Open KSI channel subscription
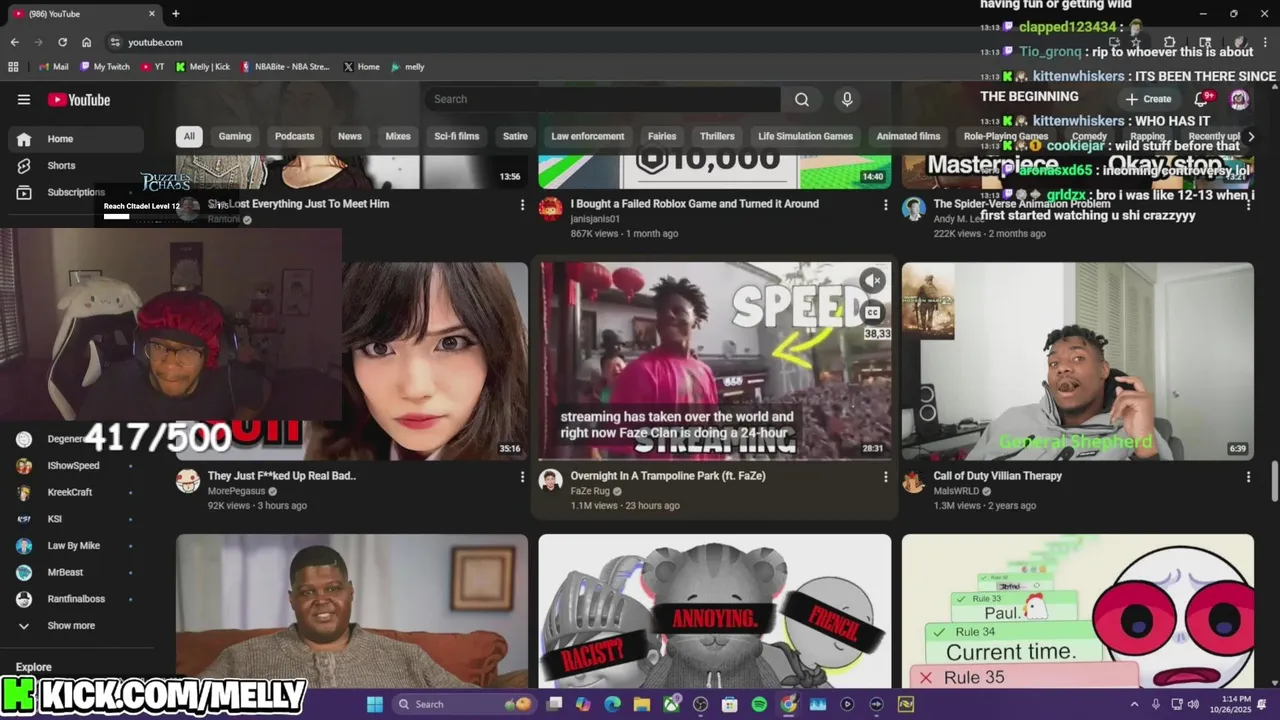This screenshot has width=1280, height=720. tap(75, 519)
